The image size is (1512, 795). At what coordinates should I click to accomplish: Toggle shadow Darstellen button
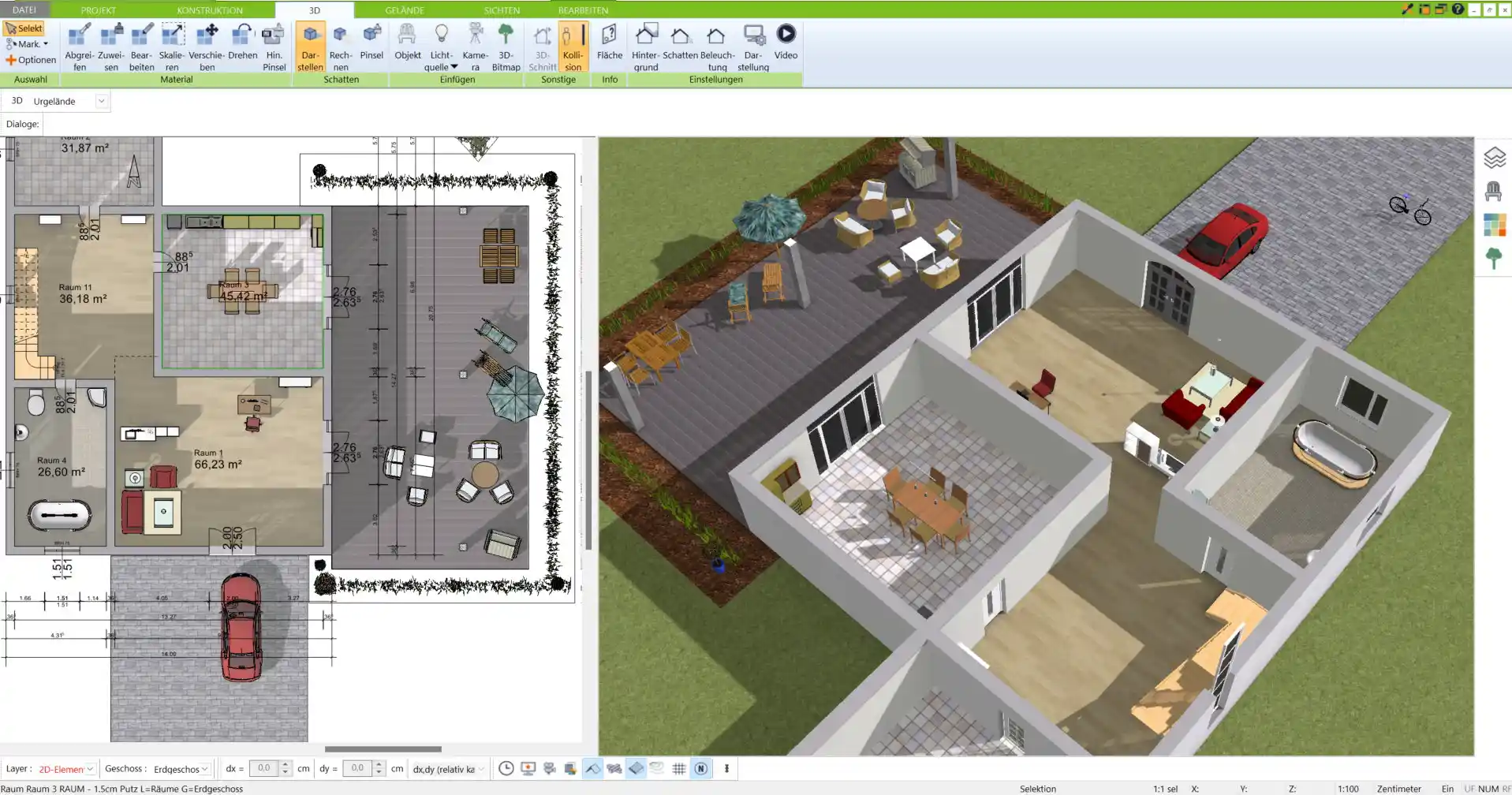(310, 47)
